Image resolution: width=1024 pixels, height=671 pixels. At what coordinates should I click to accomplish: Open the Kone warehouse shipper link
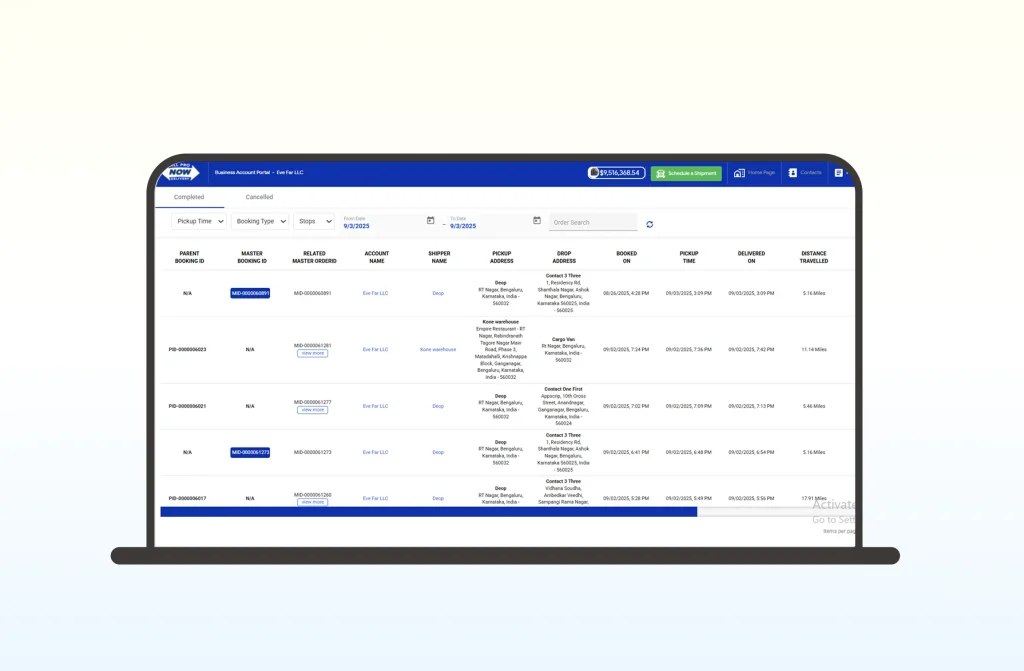[x=438, y=350]
